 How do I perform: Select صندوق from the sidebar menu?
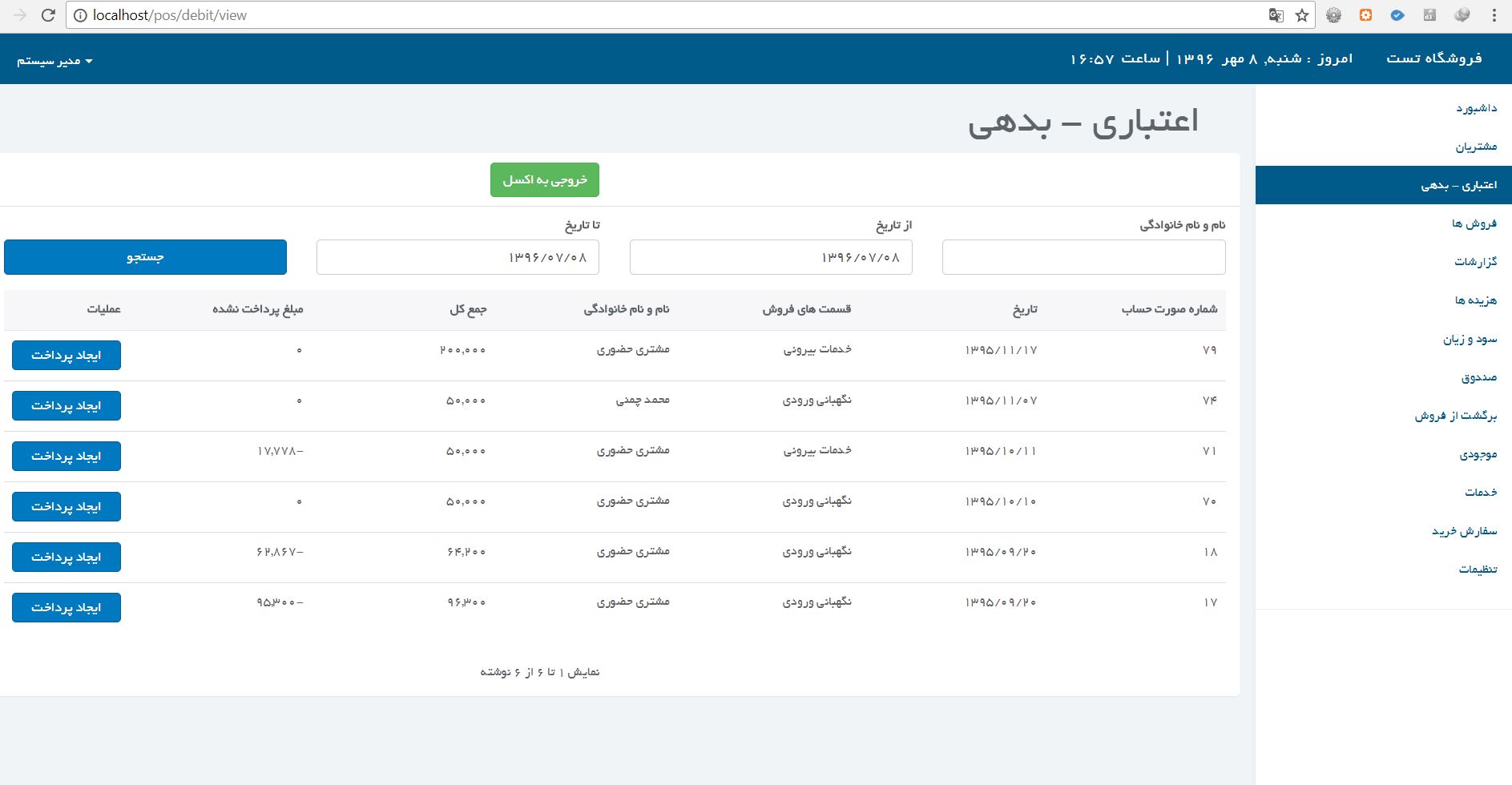[1478, 377]
